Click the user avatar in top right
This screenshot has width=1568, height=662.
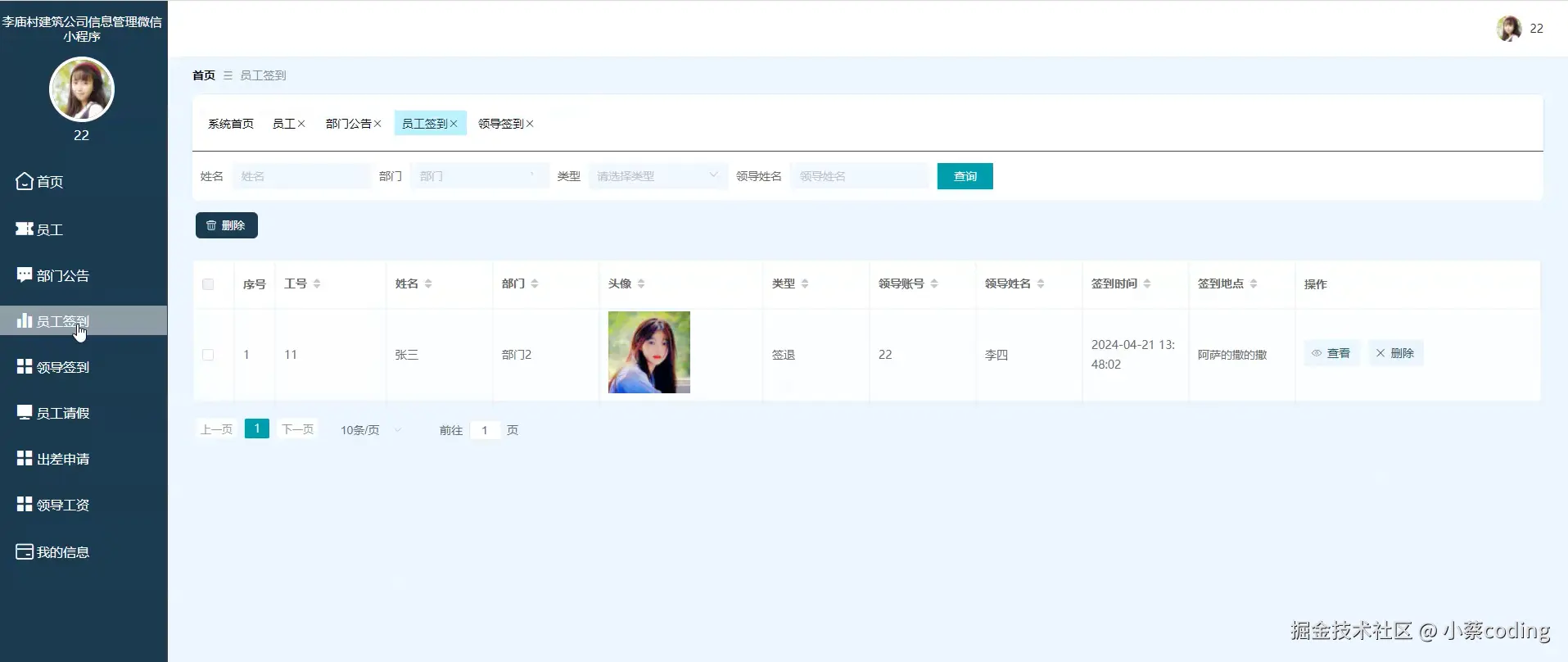[x=1508, y=28]
